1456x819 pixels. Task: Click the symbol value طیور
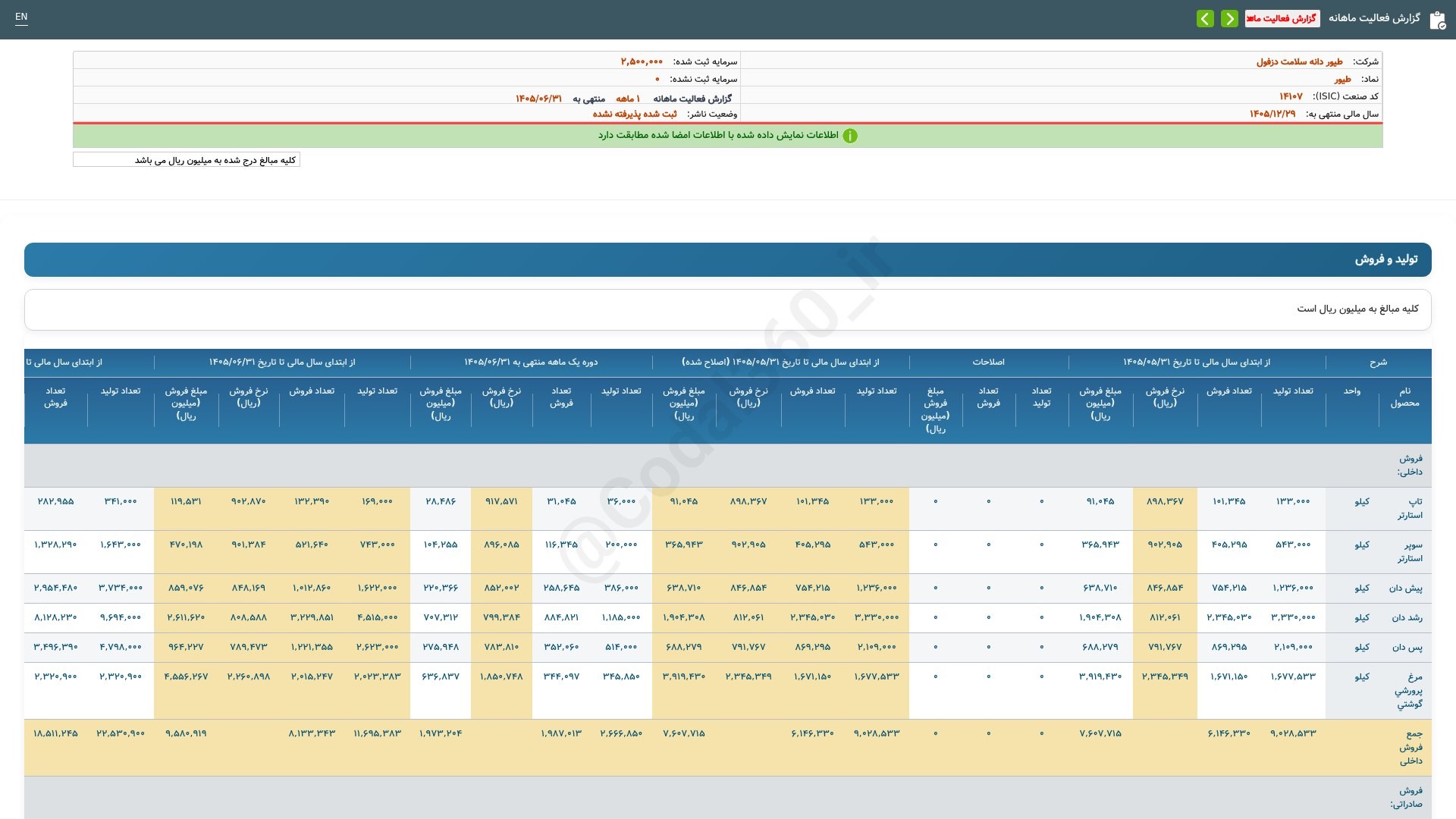(x=1342, y=79)
